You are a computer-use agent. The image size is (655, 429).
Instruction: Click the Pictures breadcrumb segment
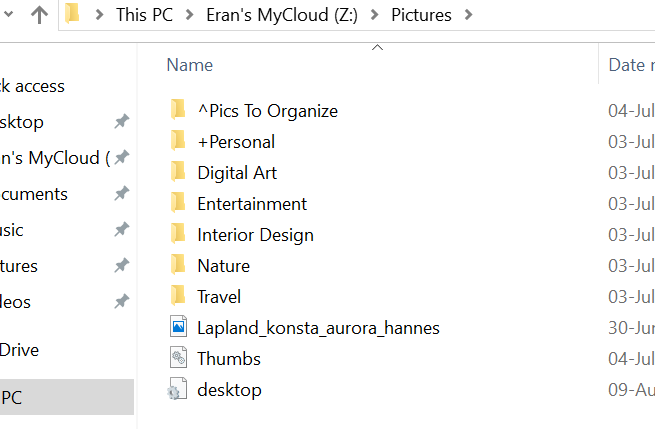tap(421, 15)
